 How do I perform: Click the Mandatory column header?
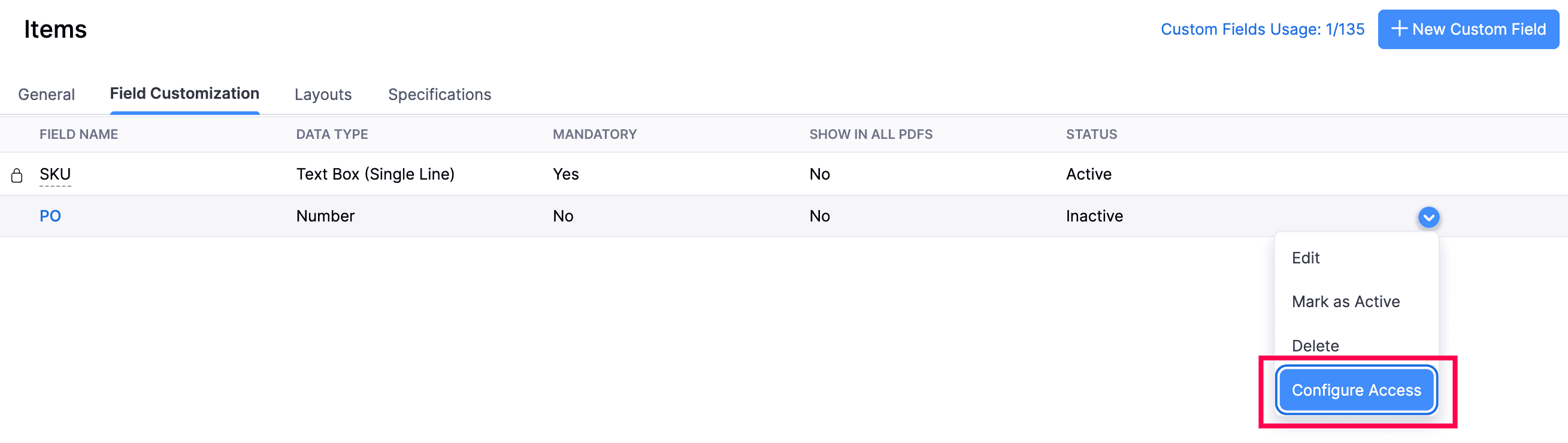[594, 135]
